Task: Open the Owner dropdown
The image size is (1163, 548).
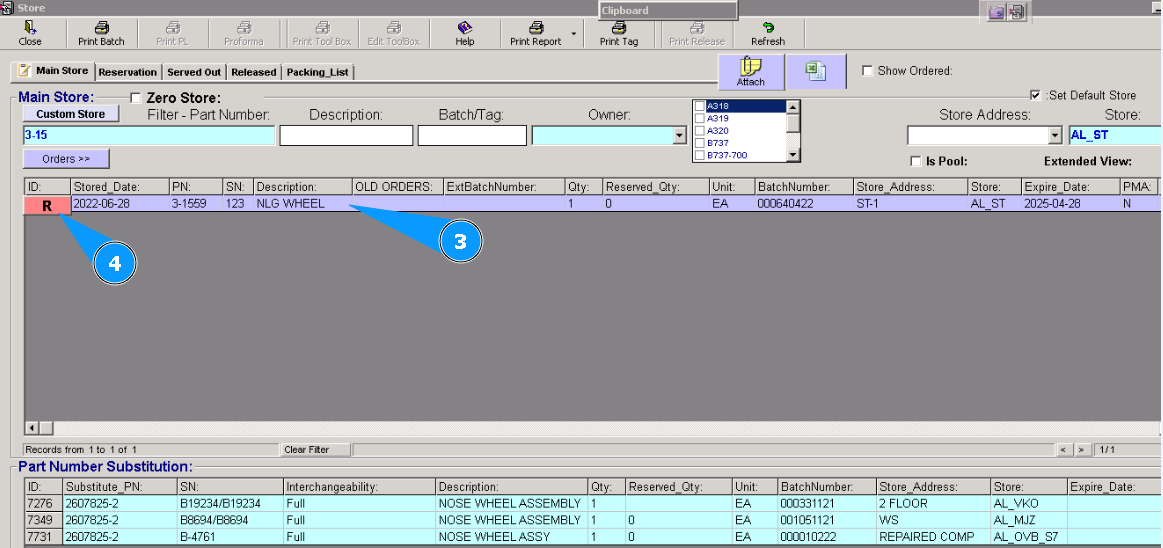Action: [679, 136]
